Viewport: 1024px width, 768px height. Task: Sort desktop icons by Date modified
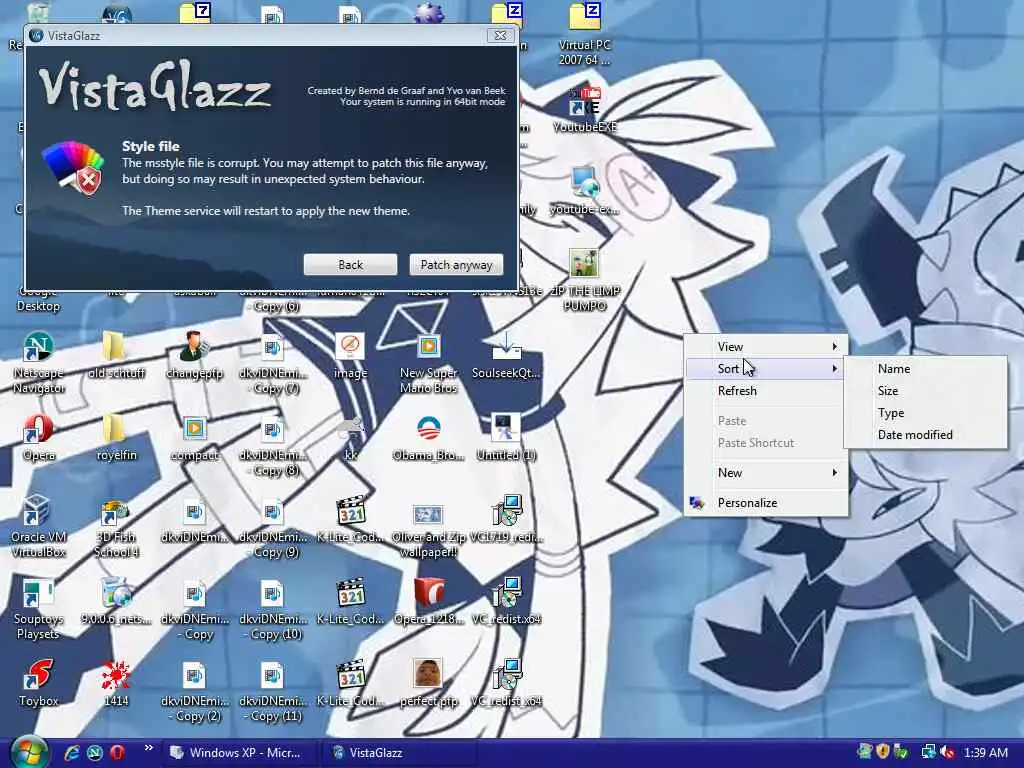coord(925,435)
